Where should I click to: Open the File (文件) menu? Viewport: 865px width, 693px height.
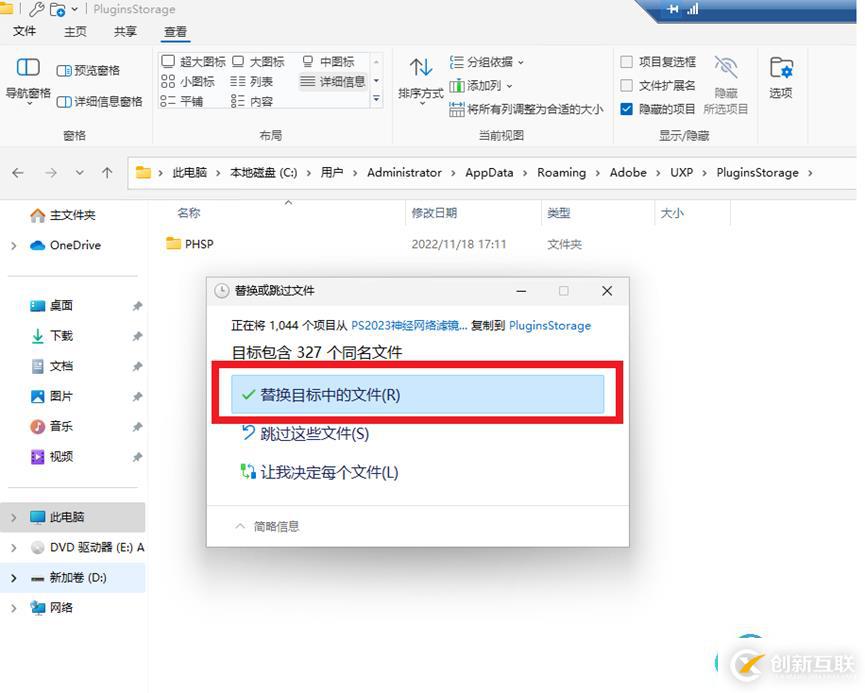coord(24,31)
